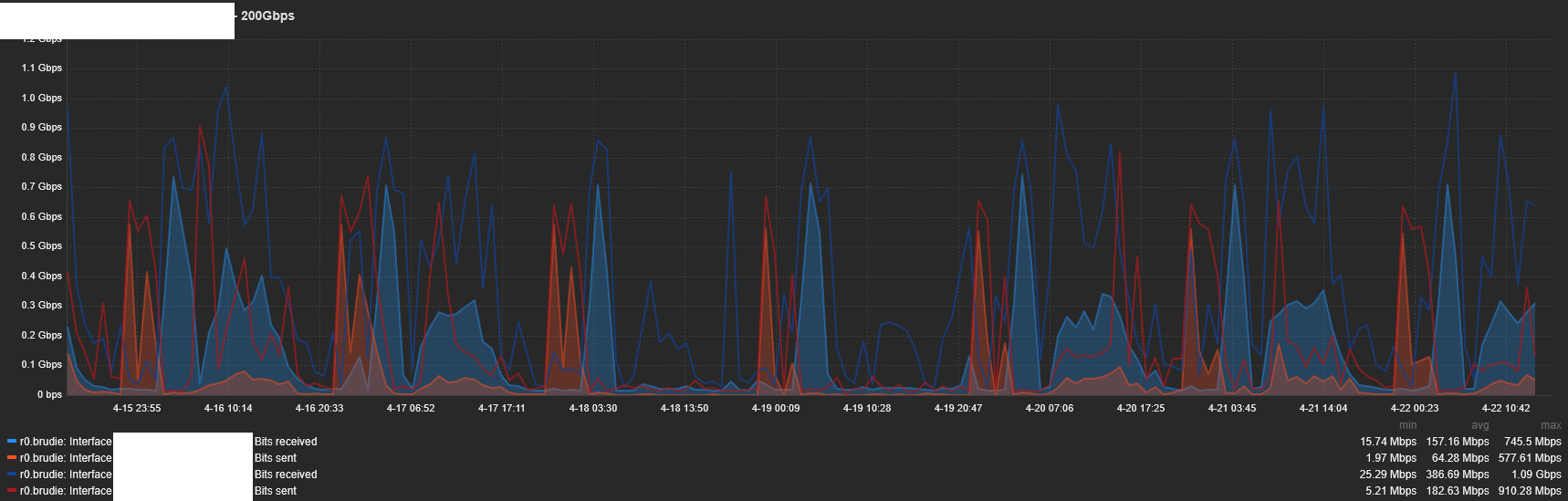
Task: Click the 4-20 07:06 time axis label
Action: (x=1050, y=408)
